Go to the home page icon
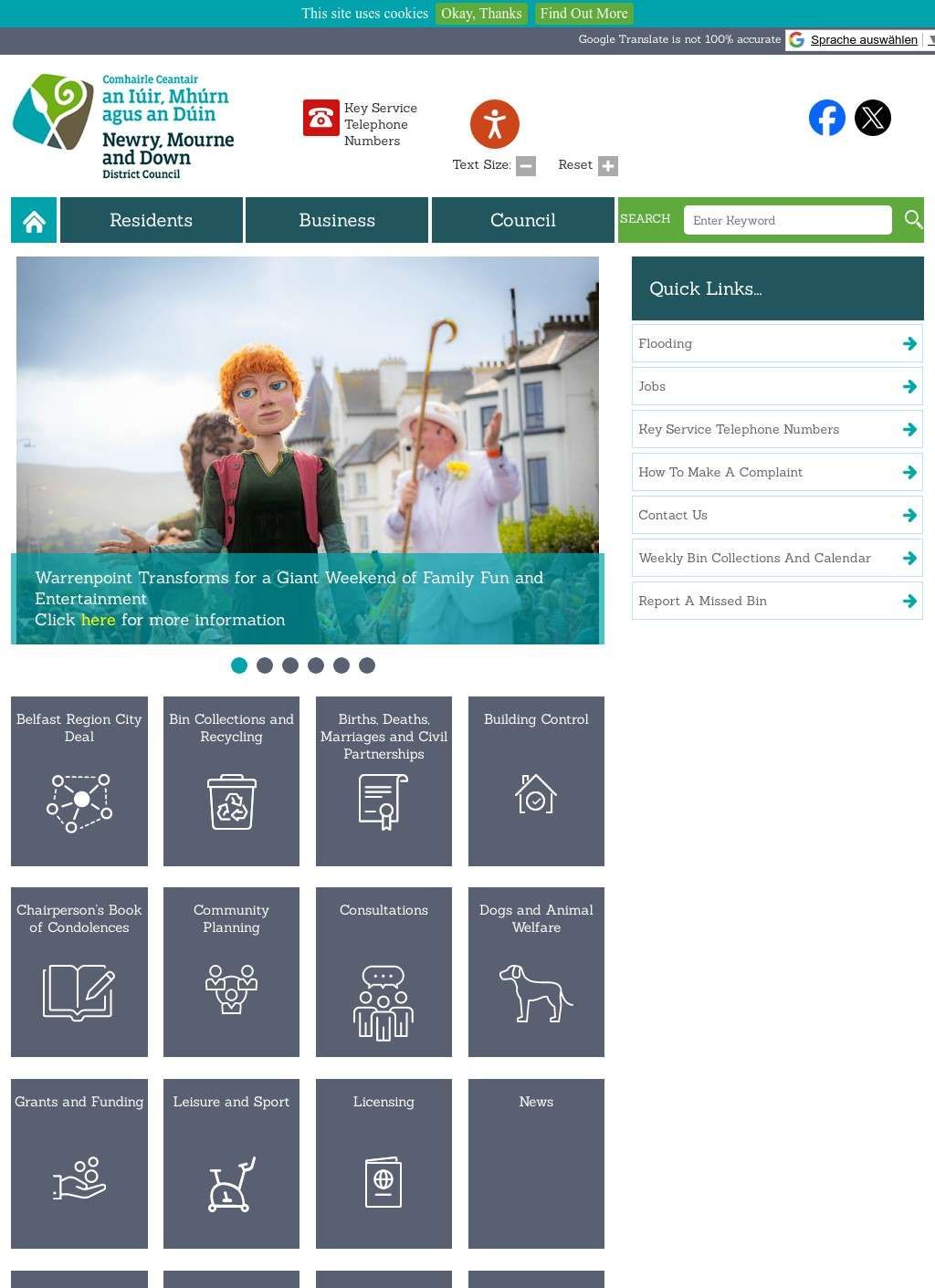This screenshot has width=935, height=1288. click(x=34, y=221)
